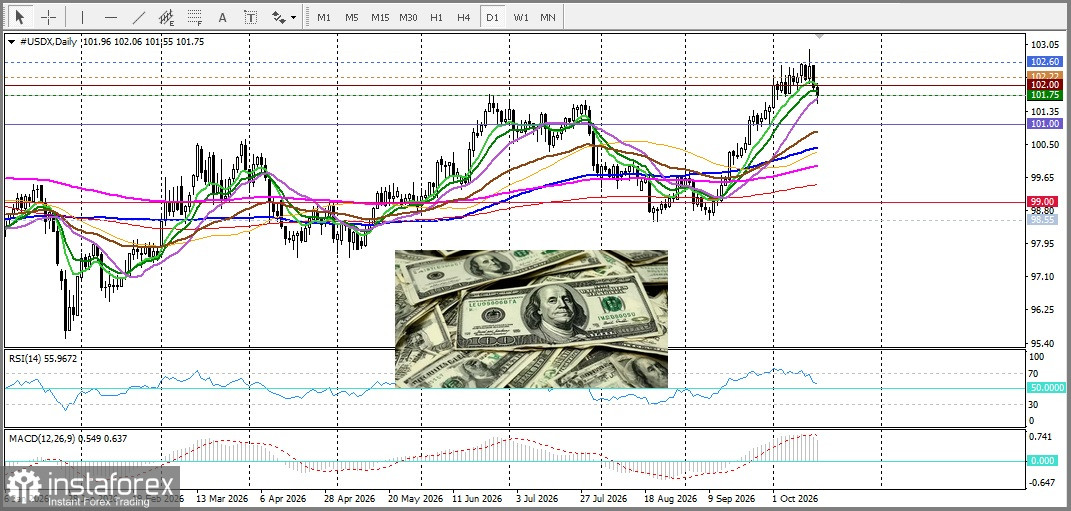Switch to the M1 timeframe
Viewport: 1071px width, 511px height.
click(x=324, y=17)
